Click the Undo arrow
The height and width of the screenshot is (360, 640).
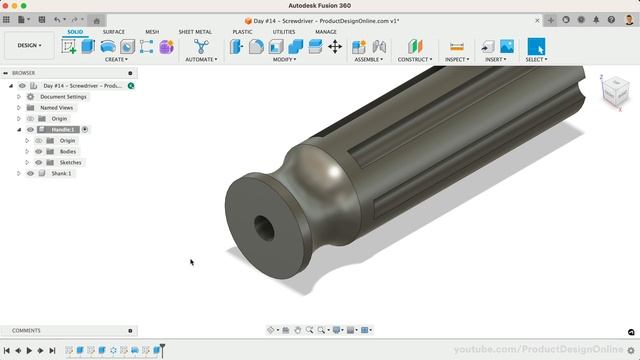click(x=57, y=20)
